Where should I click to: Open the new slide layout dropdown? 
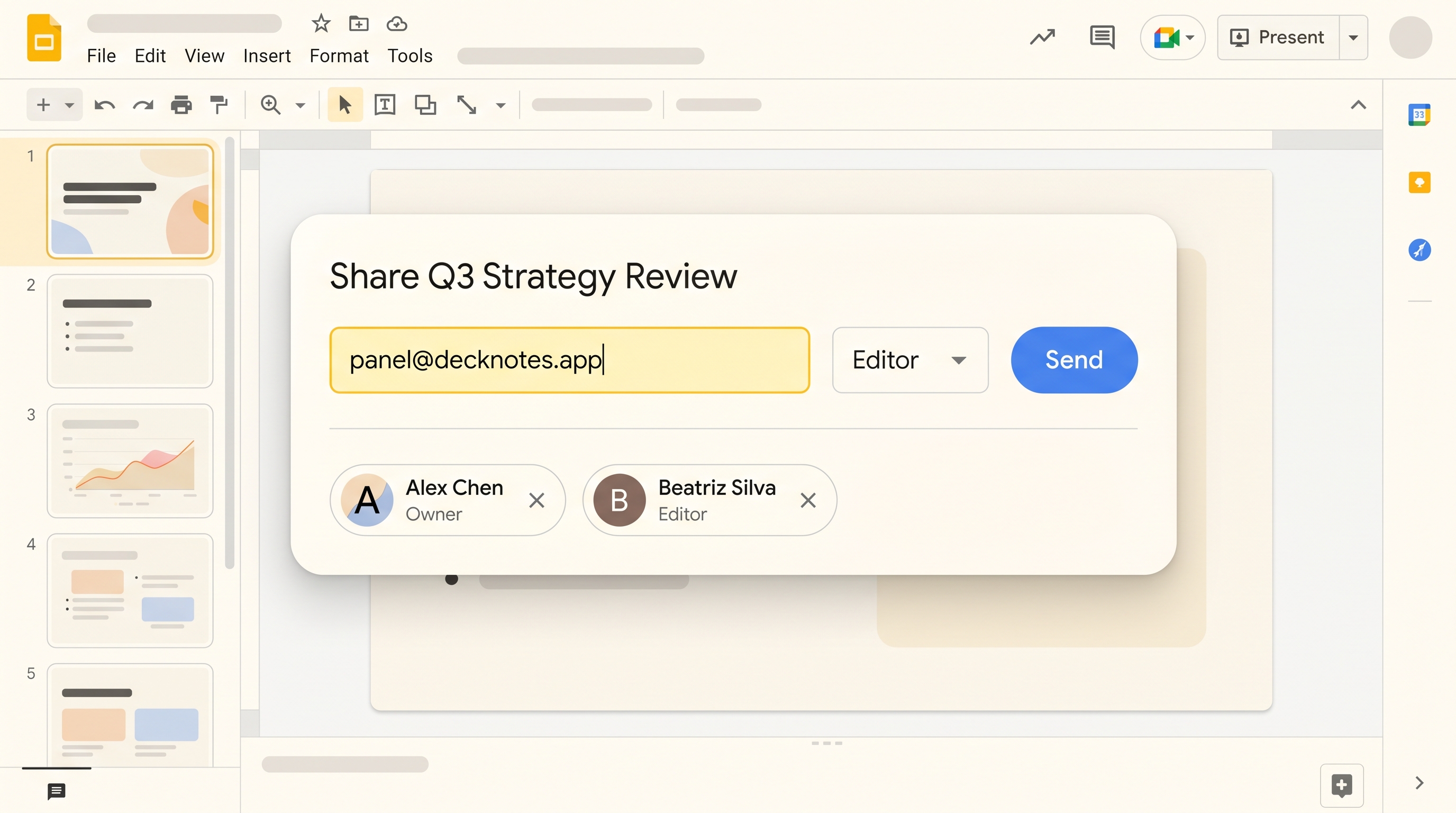[x=70, y=105]
